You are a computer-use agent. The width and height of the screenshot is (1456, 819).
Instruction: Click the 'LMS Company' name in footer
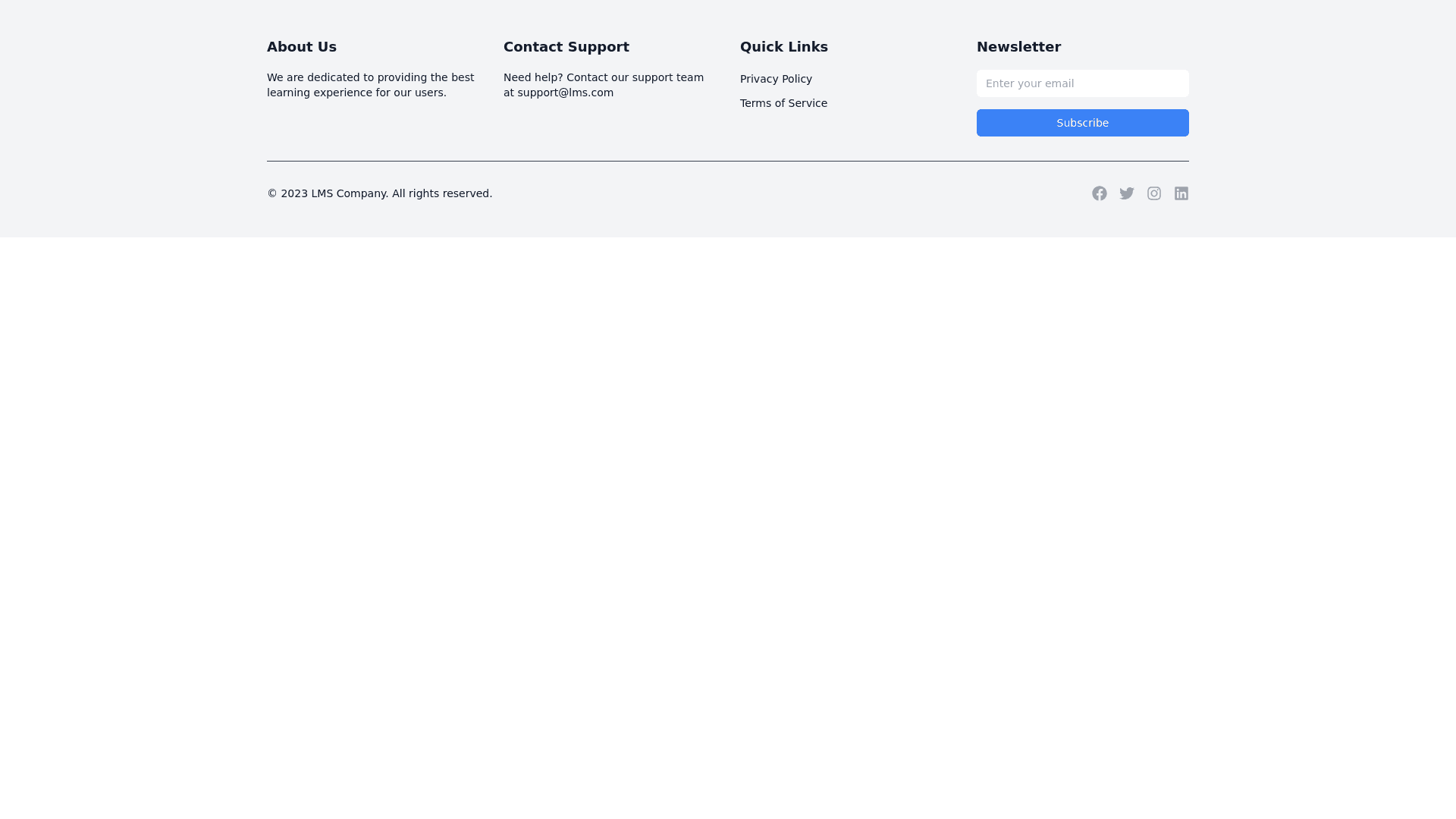click(x=349, y=193)
